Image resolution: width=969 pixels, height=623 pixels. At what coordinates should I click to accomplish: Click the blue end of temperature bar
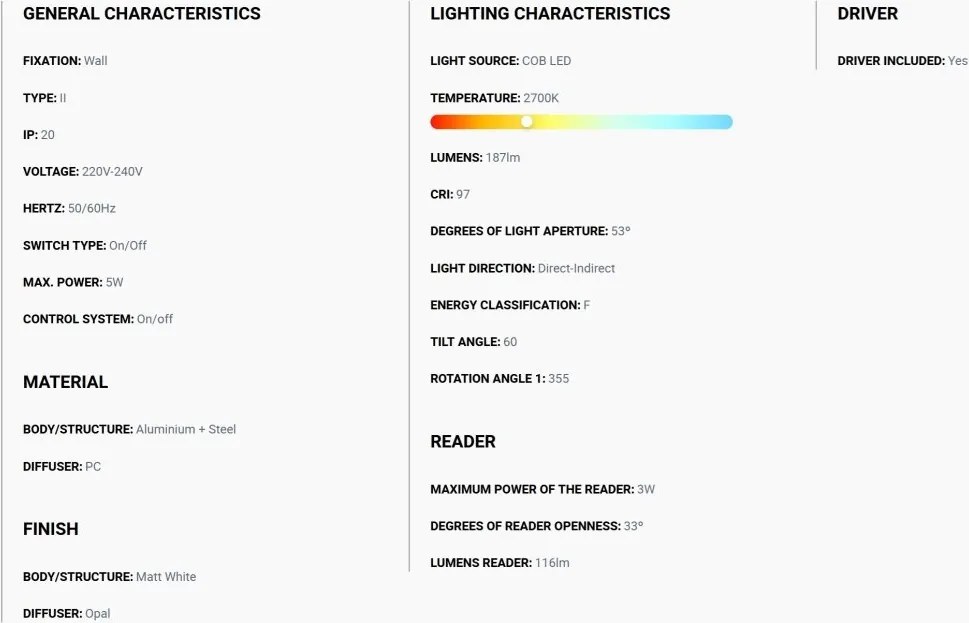(724, 122)
